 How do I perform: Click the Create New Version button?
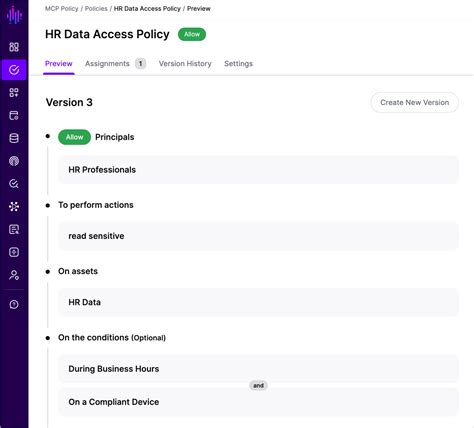pos(414,102)
